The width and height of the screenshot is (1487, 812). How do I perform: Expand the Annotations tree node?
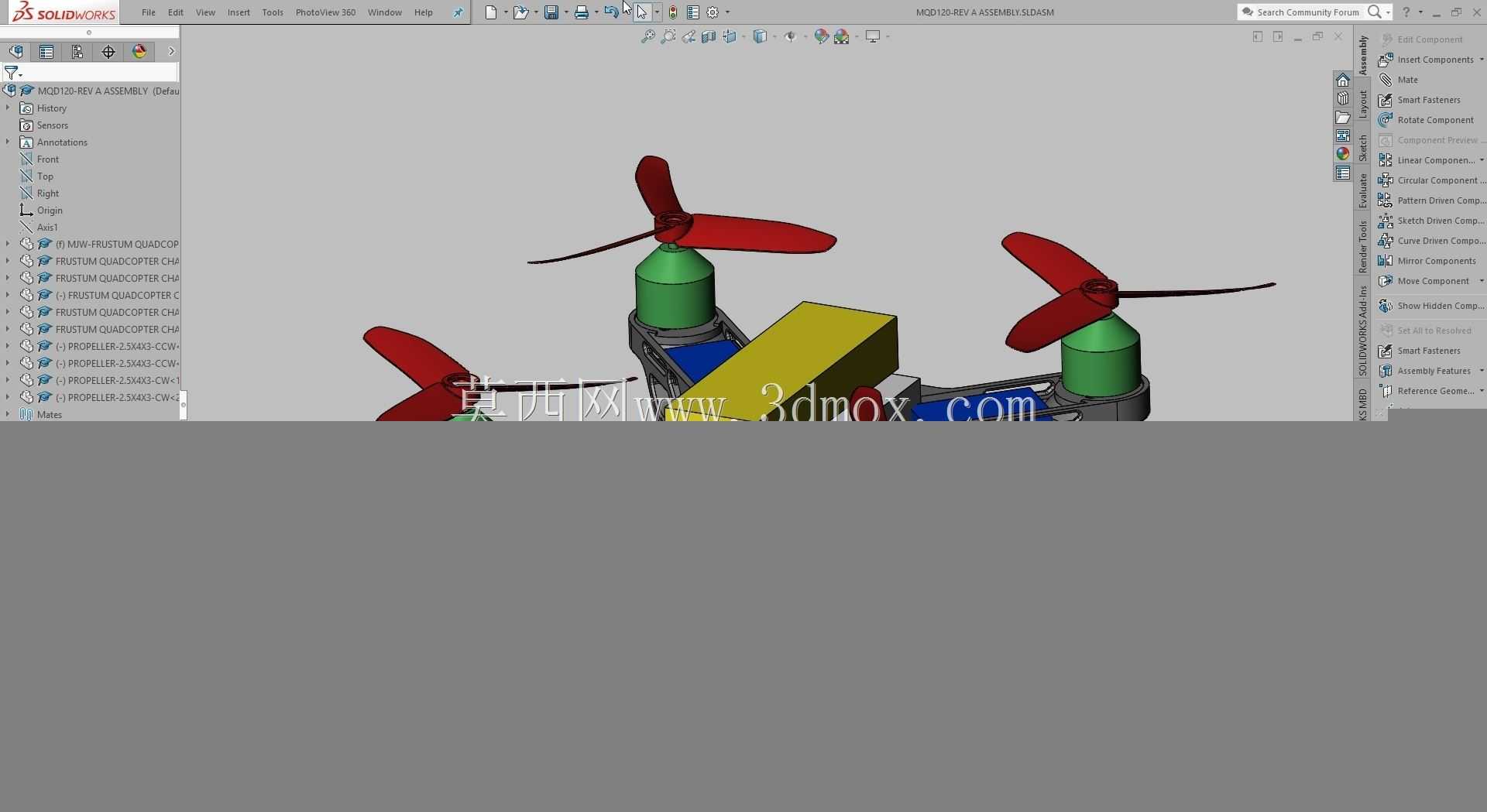point(8,142)
